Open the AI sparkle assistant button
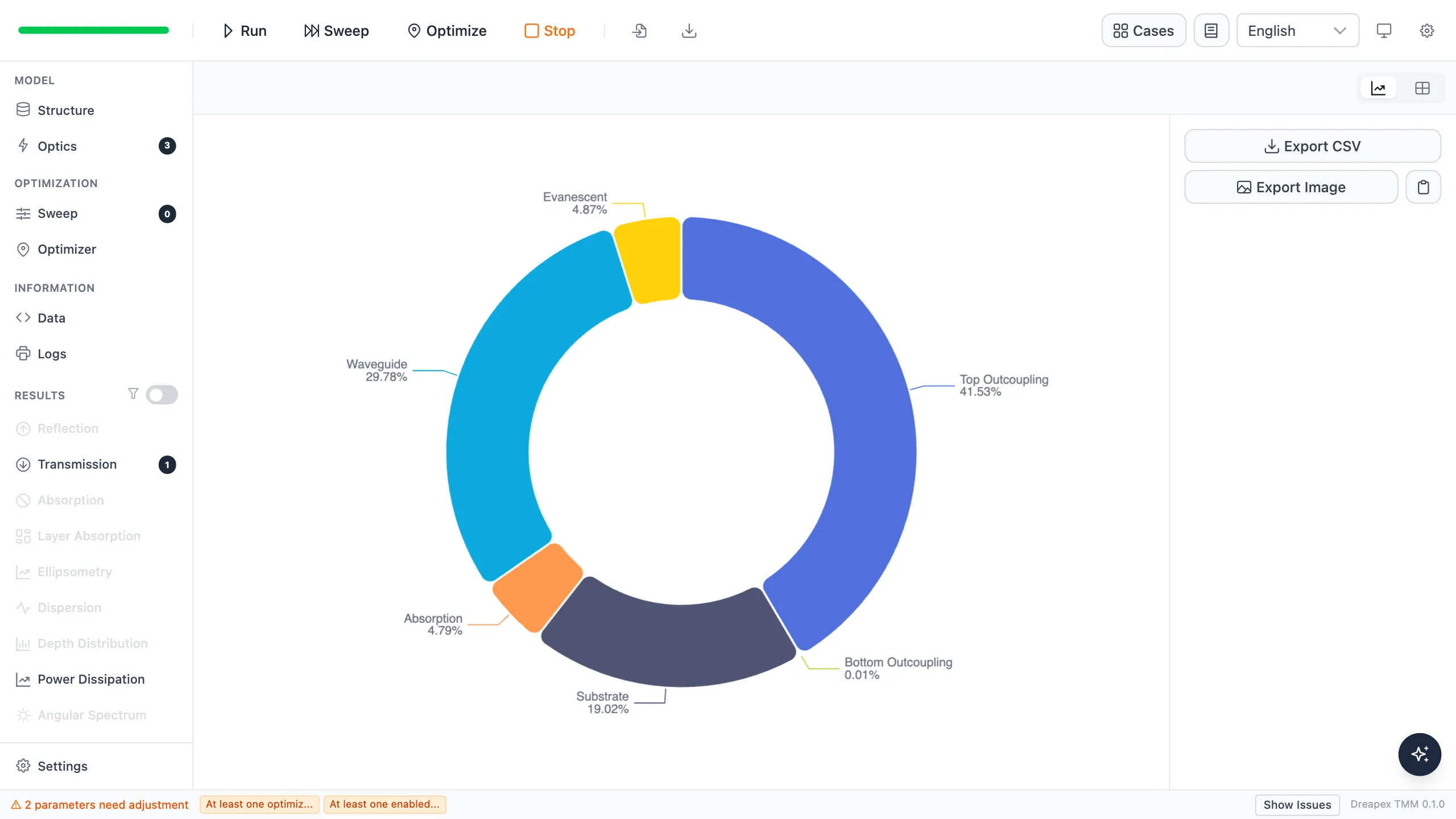 pyautogui.click(x=1420, y=754)
